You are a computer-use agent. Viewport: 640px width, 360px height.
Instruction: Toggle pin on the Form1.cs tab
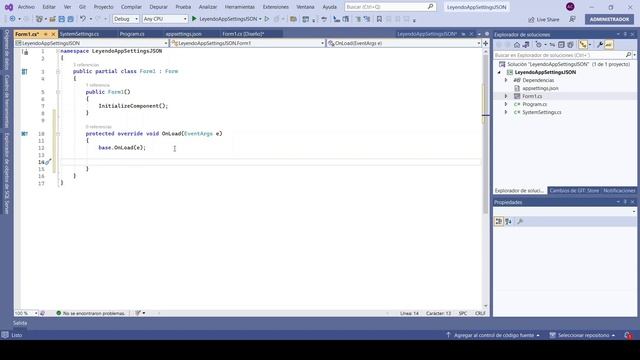pyautogui.click(x=46, y=34)
